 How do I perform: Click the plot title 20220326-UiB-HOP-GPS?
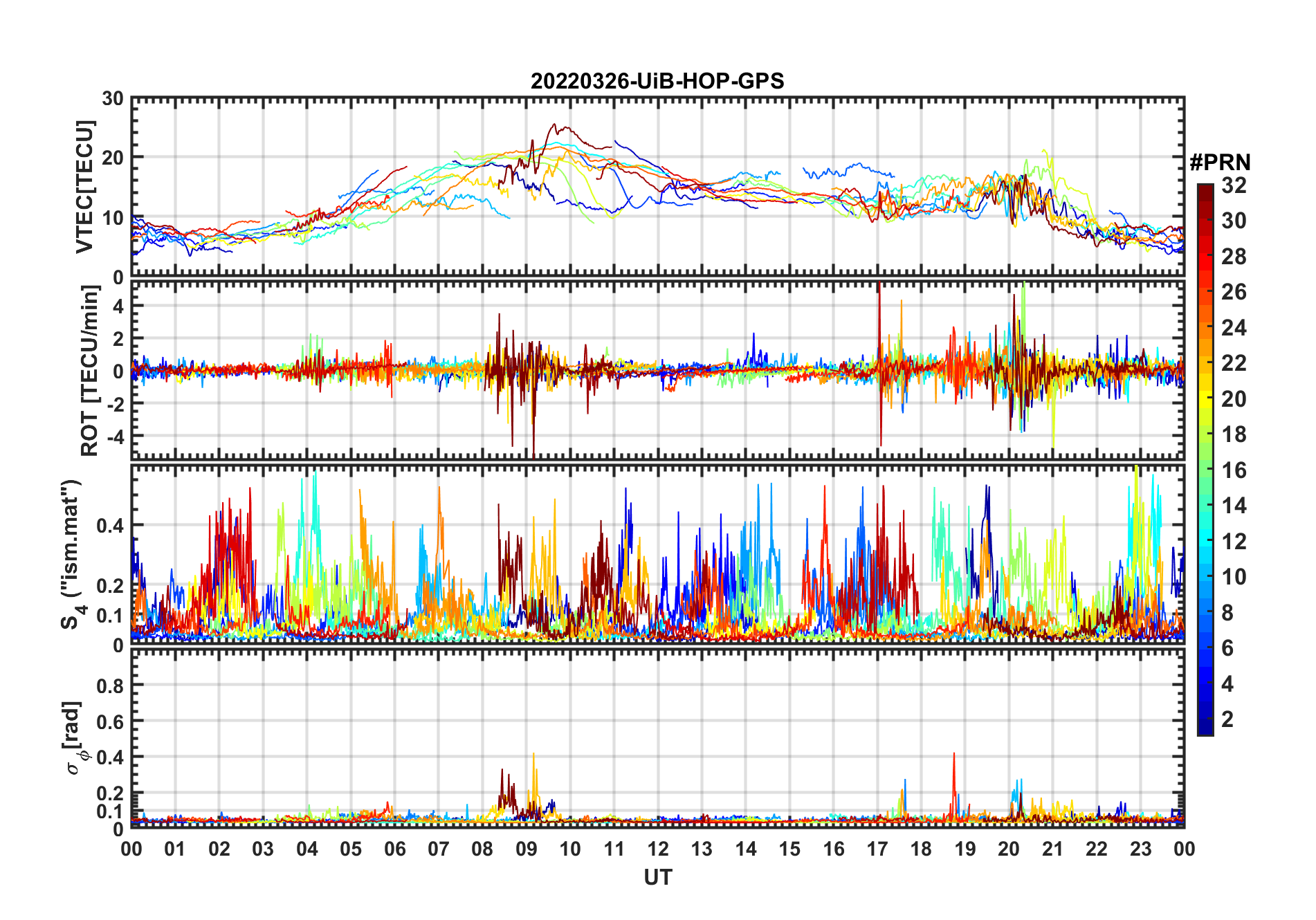pos(657,82)
